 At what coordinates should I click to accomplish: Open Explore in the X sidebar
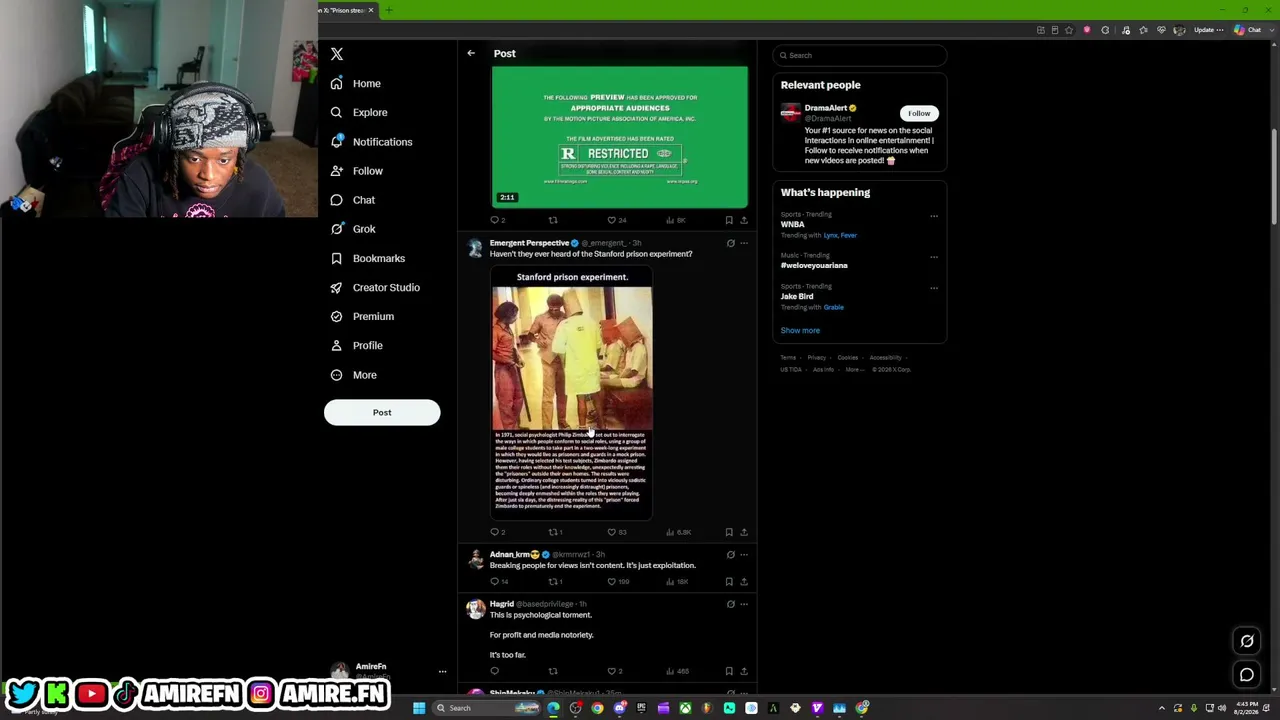pyautogui.click(x=359, y=113)
